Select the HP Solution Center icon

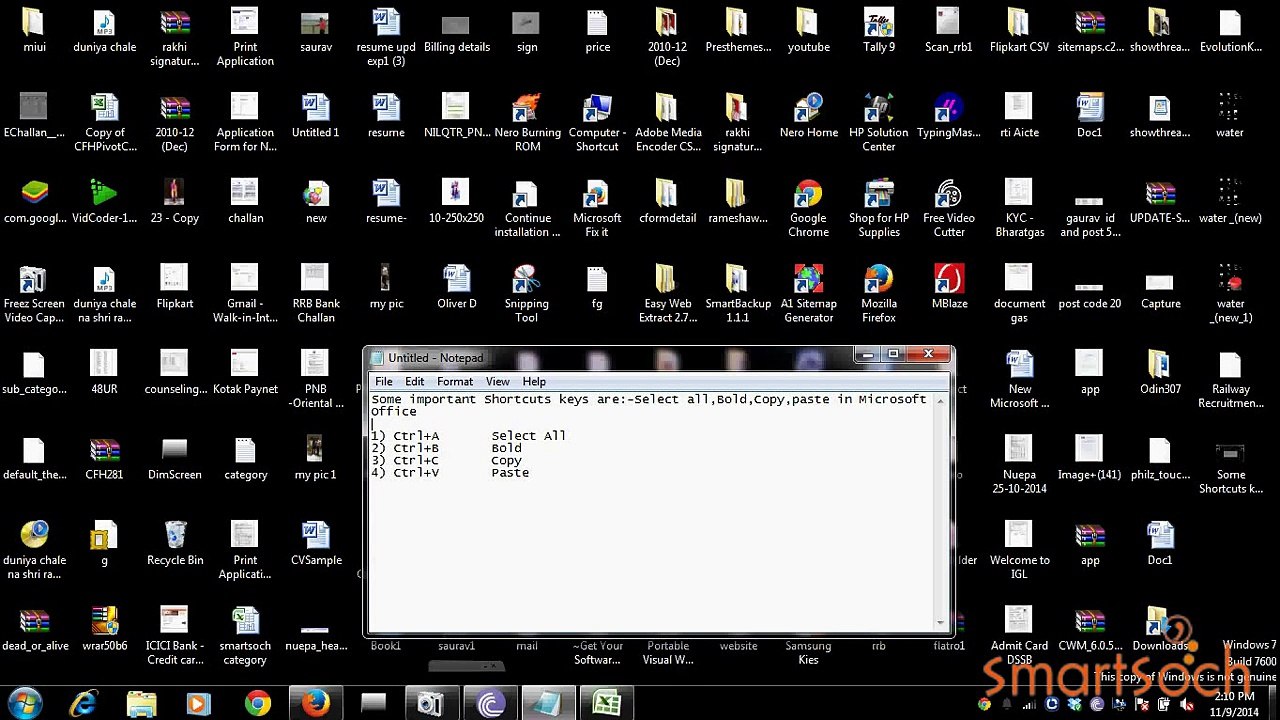(878, 123)
